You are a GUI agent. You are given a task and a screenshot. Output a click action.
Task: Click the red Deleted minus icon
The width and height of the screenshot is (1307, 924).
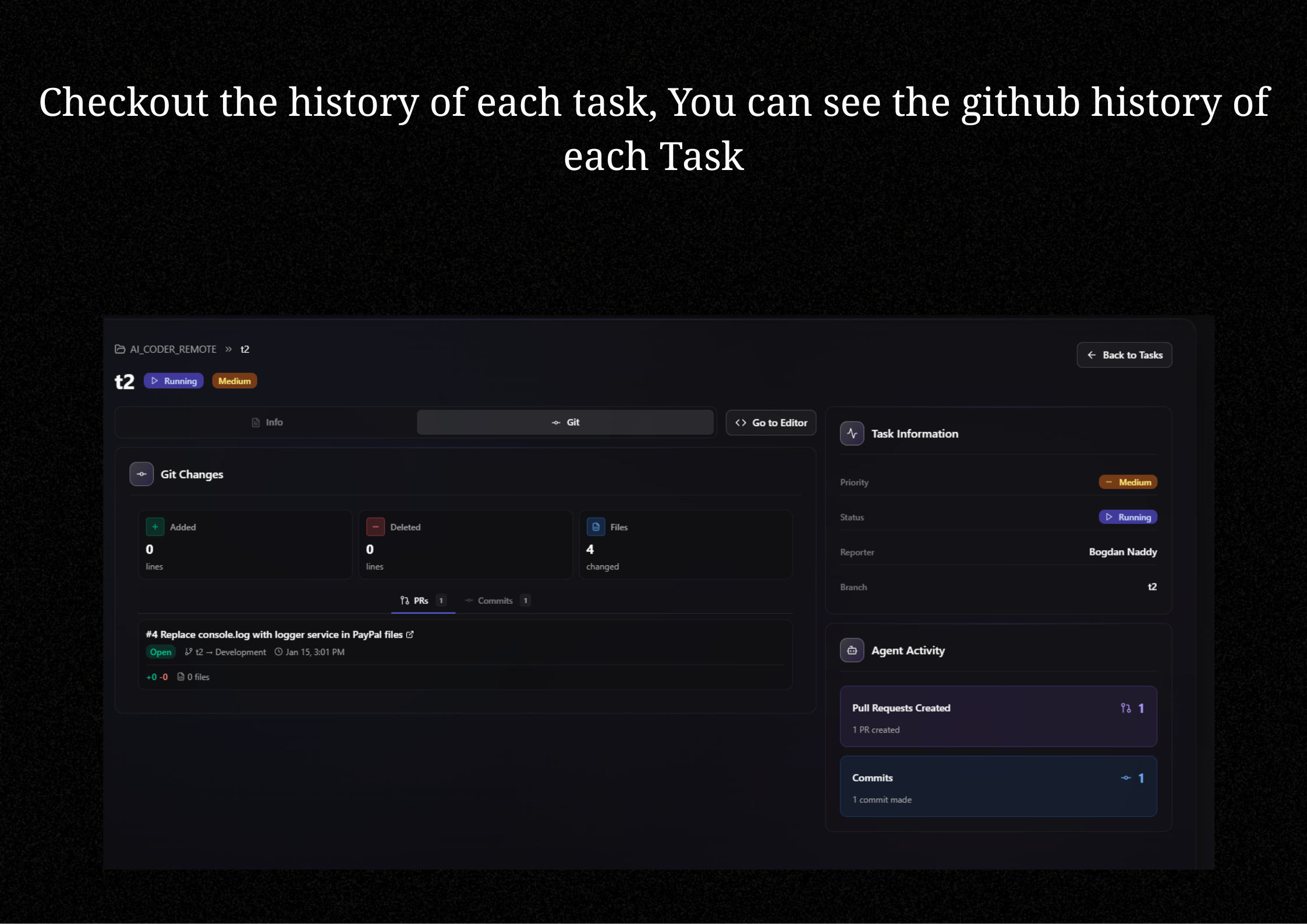pos(376,527)
